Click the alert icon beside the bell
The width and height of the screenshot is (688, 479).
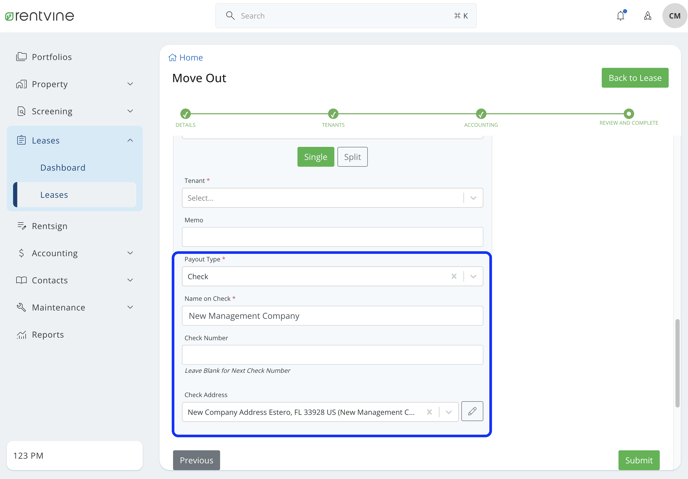[647, 16]
